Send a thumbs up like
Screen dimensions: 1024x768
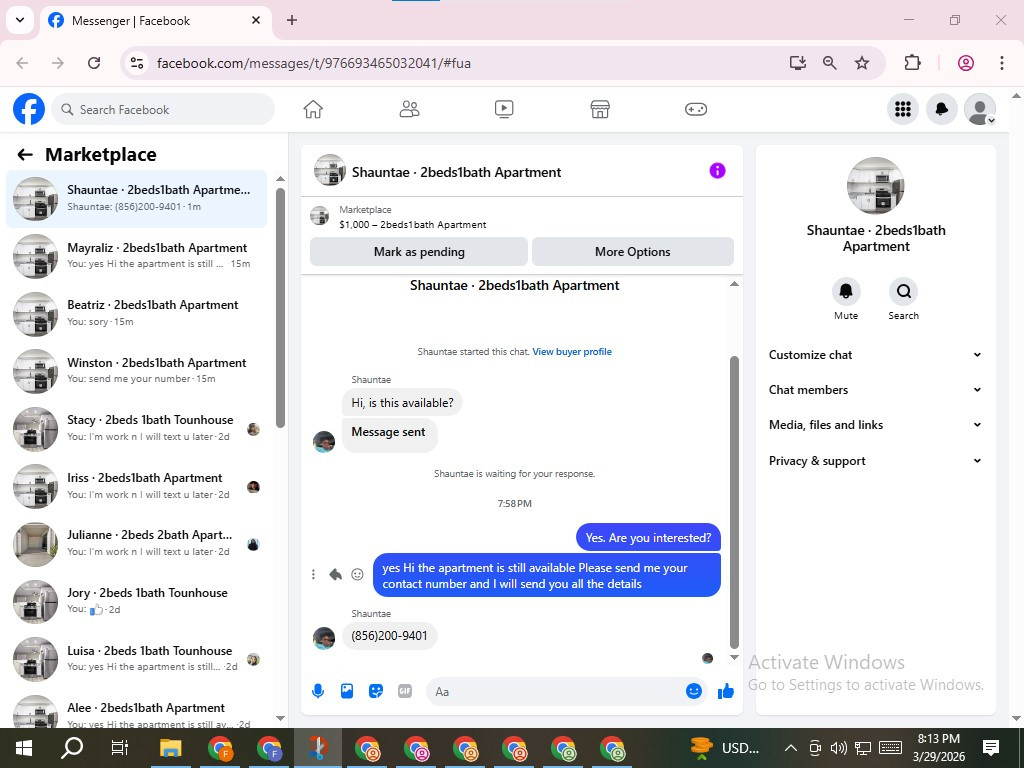[726, 691]
